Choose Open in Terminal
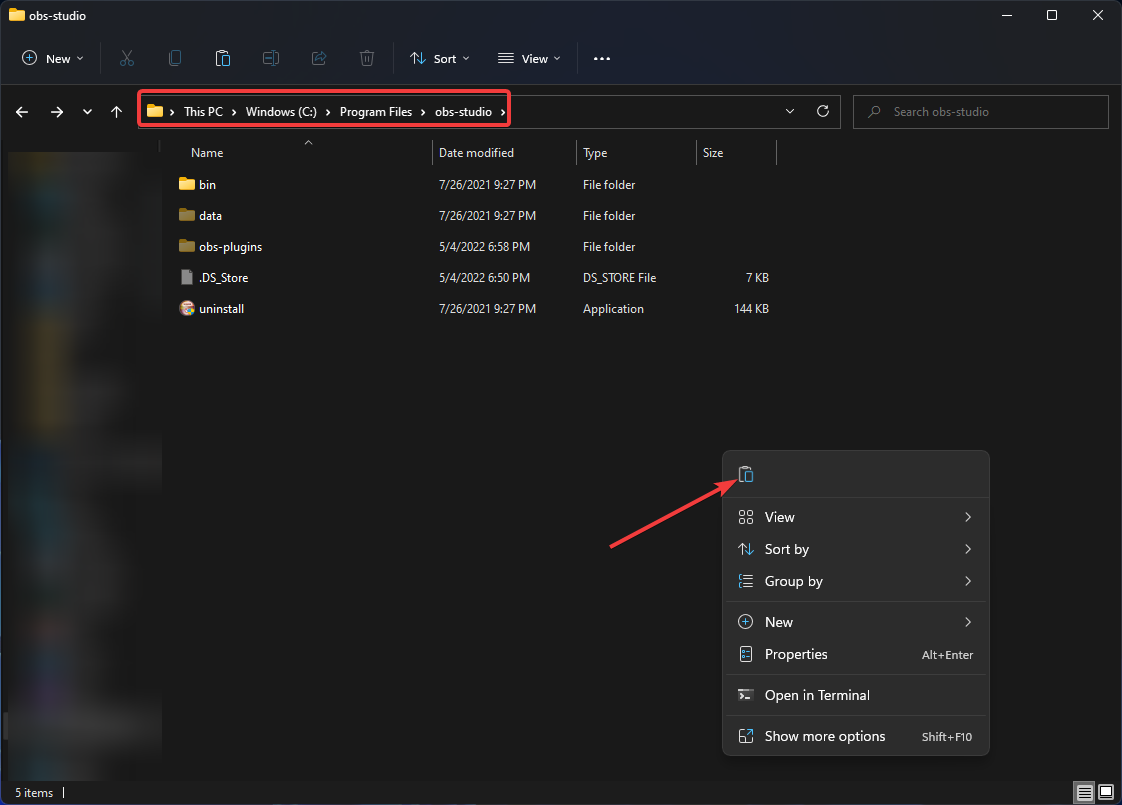The height and width of the screenshot is (805, 1122). pos(856,695)
